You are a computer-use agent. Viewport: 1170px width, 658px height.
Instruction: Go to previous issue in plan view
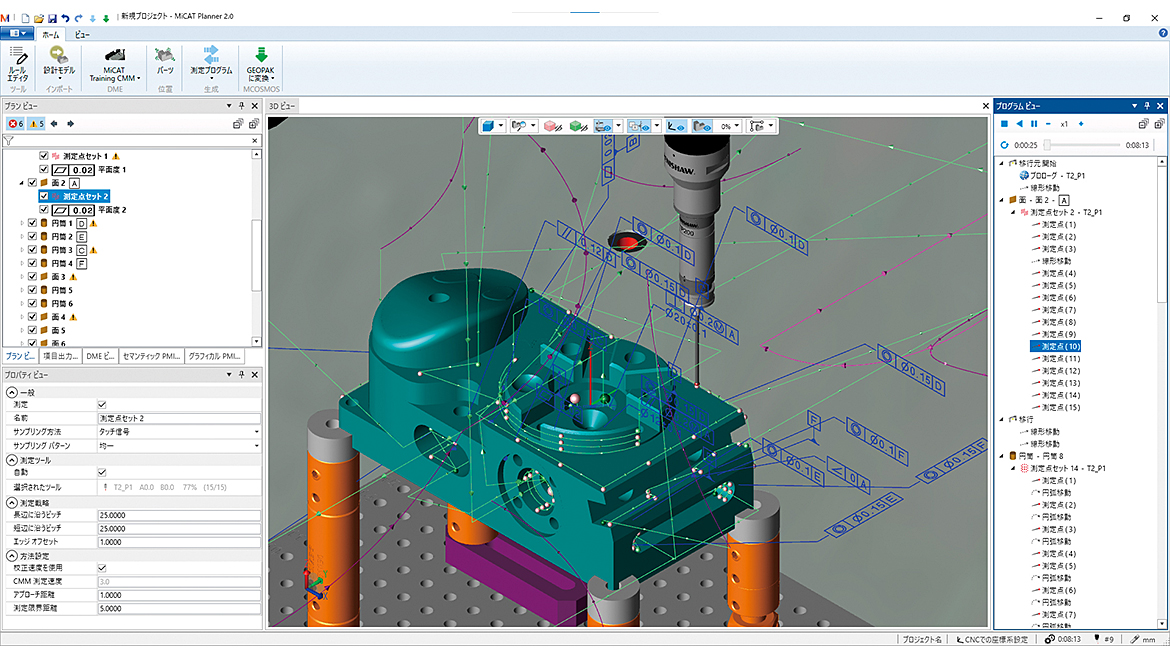coord(54,124)
